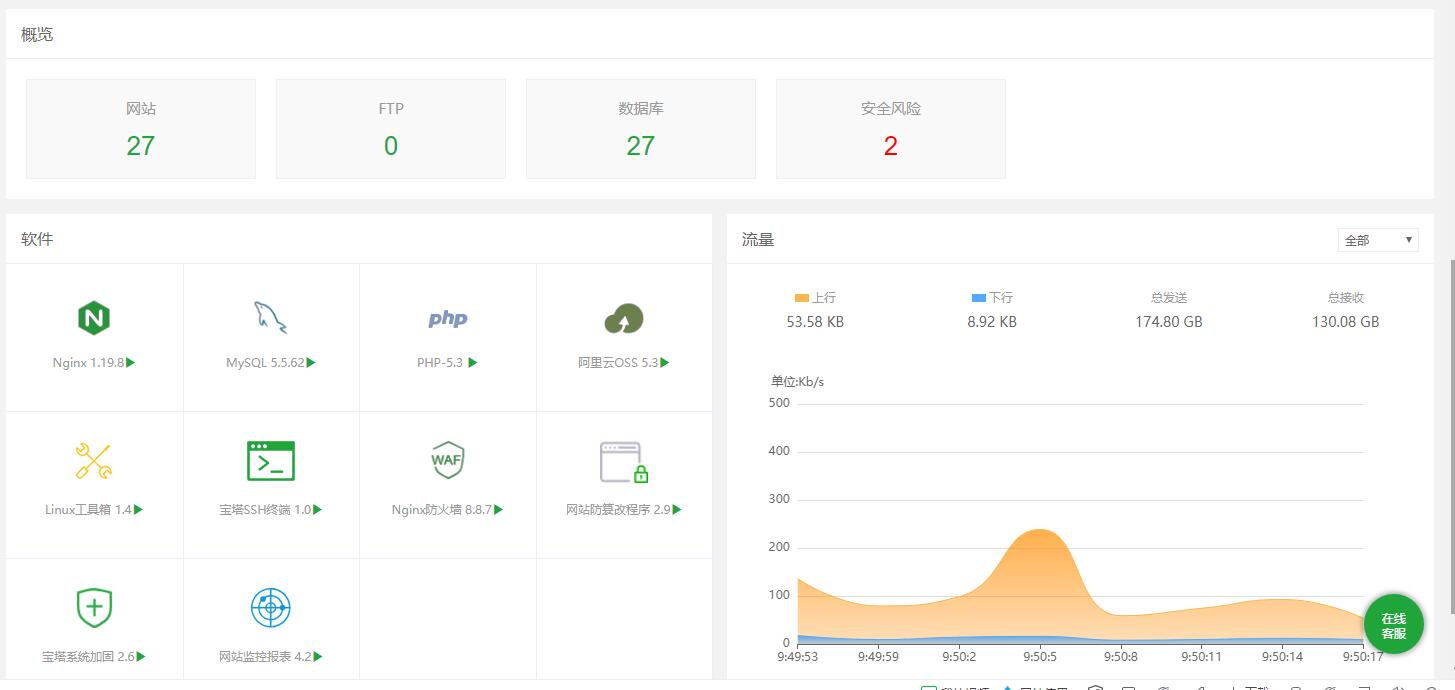Image resolution: width=1455 pixels, height=690 pixels.
Task: Click the upstream value 53.58 KB
Action: coord(816,322)
